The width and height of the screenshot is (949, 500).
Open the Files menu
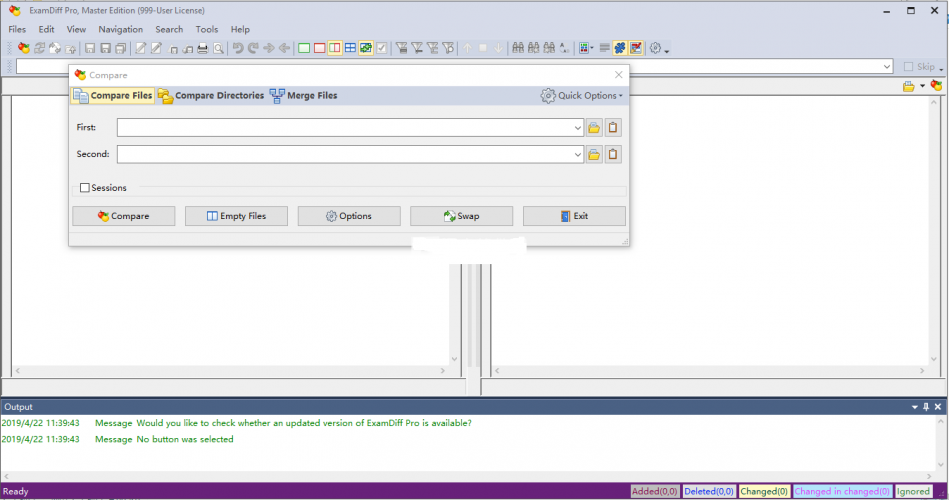17,29
